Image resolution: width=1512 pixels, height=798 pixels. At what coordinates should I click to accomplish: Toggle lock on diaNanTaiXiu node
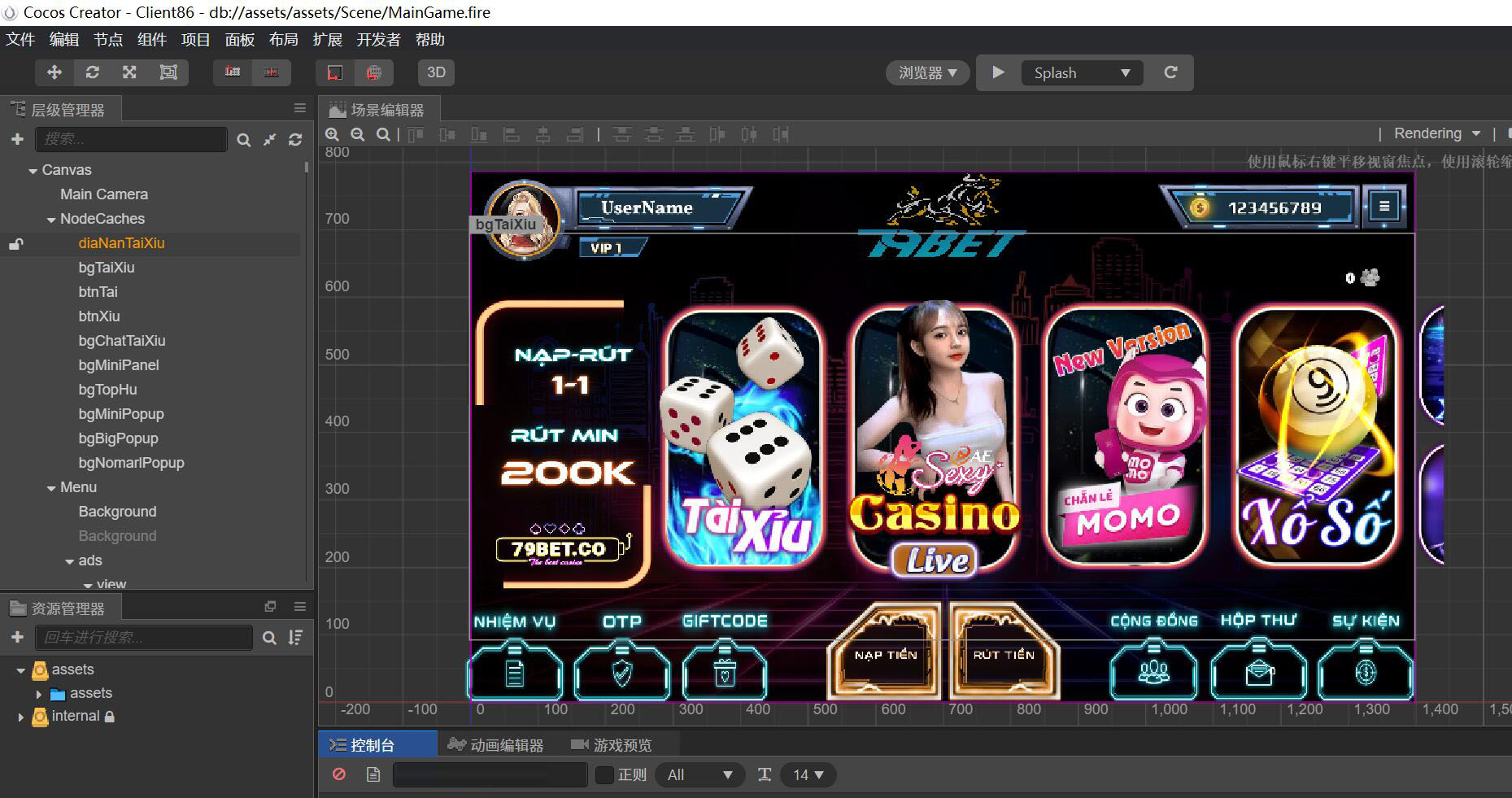[x=15, y=243]
